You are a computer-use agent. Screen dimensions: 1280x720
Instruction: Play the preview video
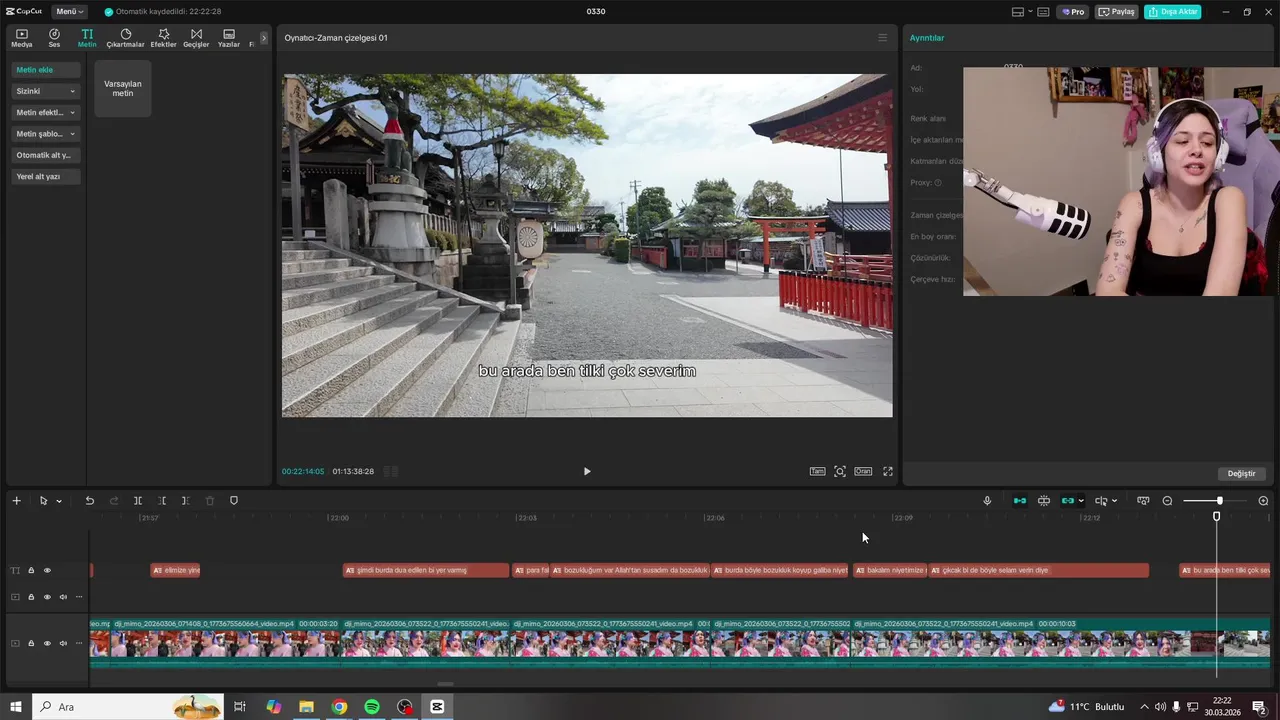click(x=587, y=471)
